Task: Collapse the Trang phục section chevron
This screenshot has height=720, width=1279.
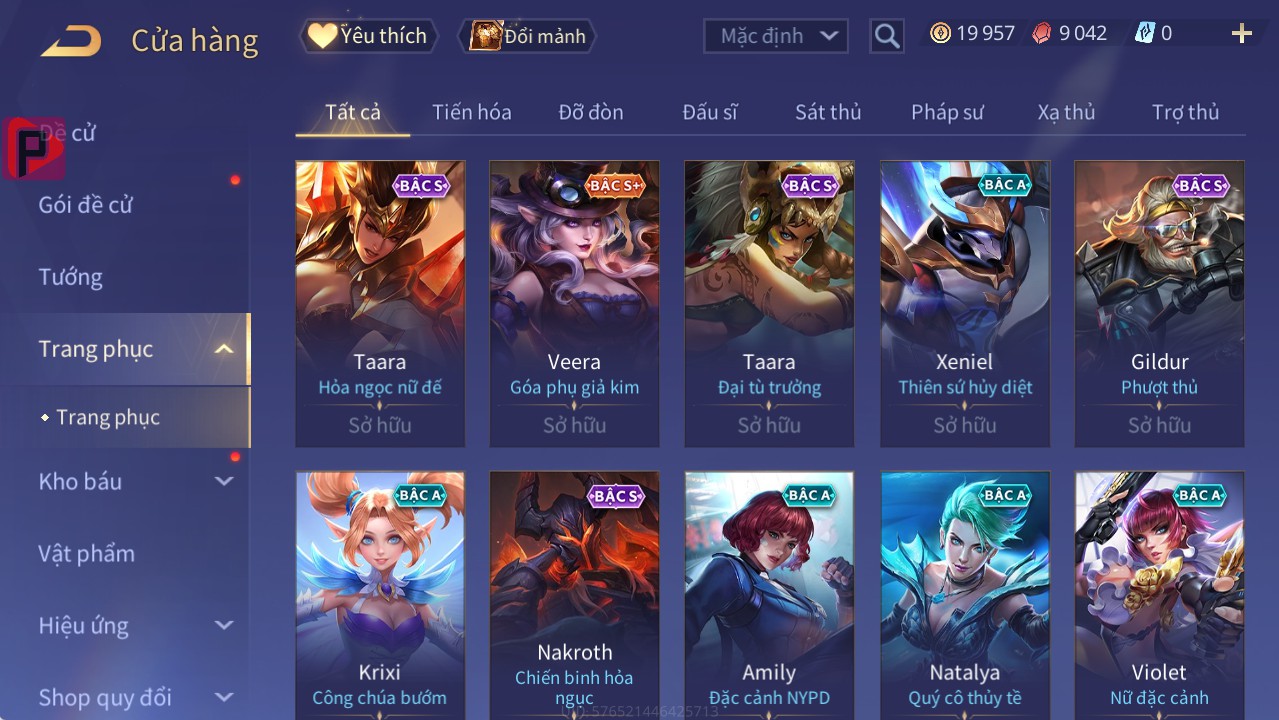Action: pyautogui.click(x=224, y=349)
